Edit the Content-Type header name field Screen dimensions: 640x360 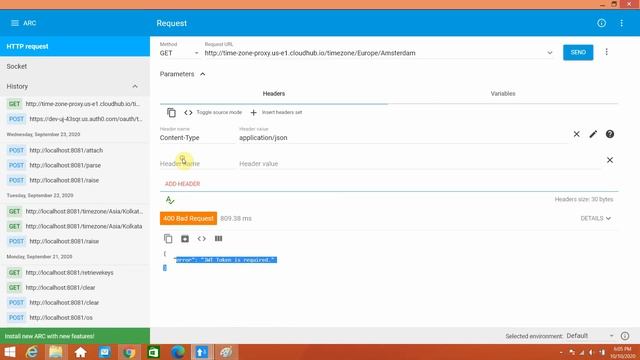[197, 138]
